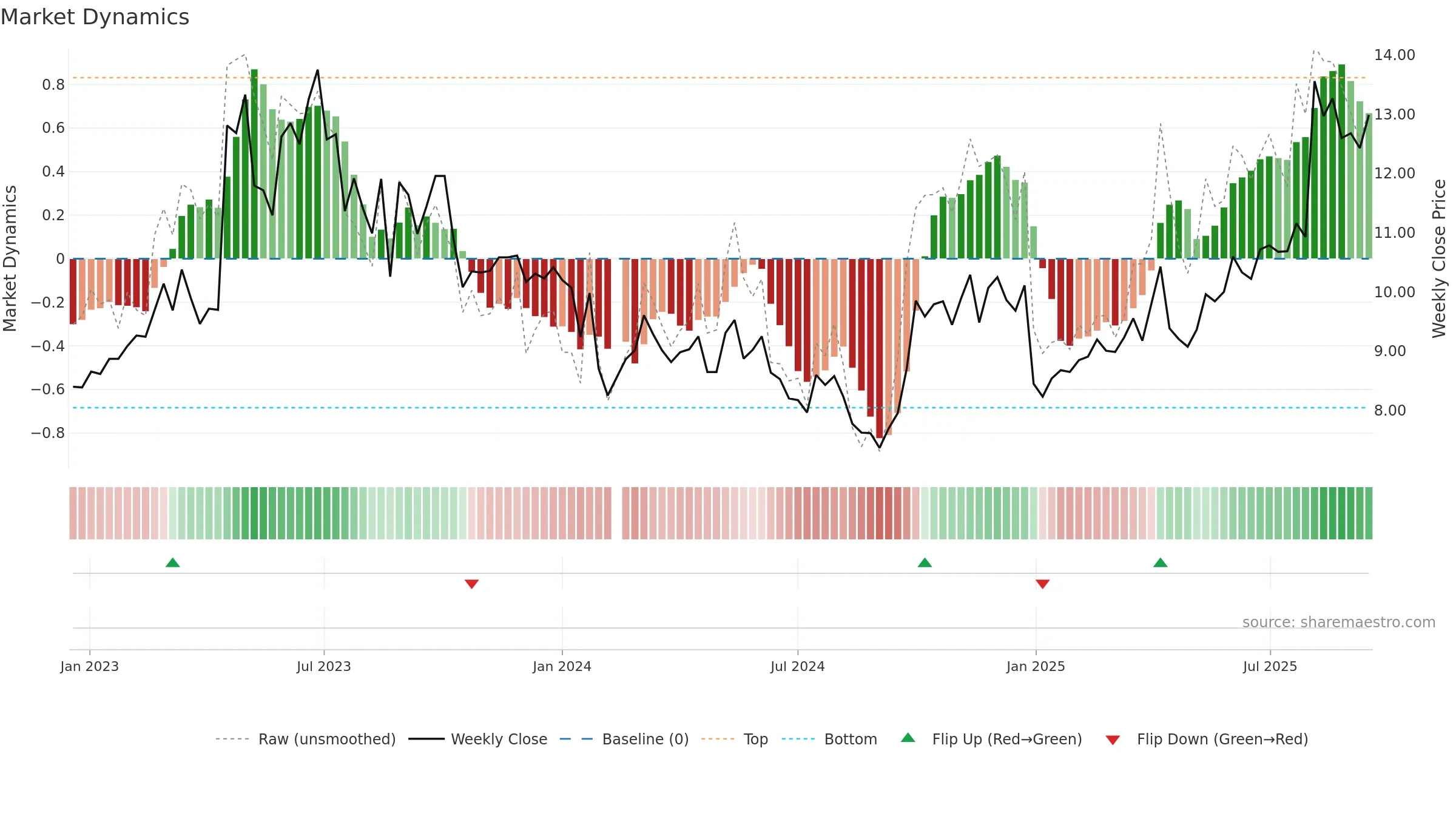The width and height of the screenshot is (1456, 819).
Task: Click the Jul 2023 axis label
Action: pos(324,666)
